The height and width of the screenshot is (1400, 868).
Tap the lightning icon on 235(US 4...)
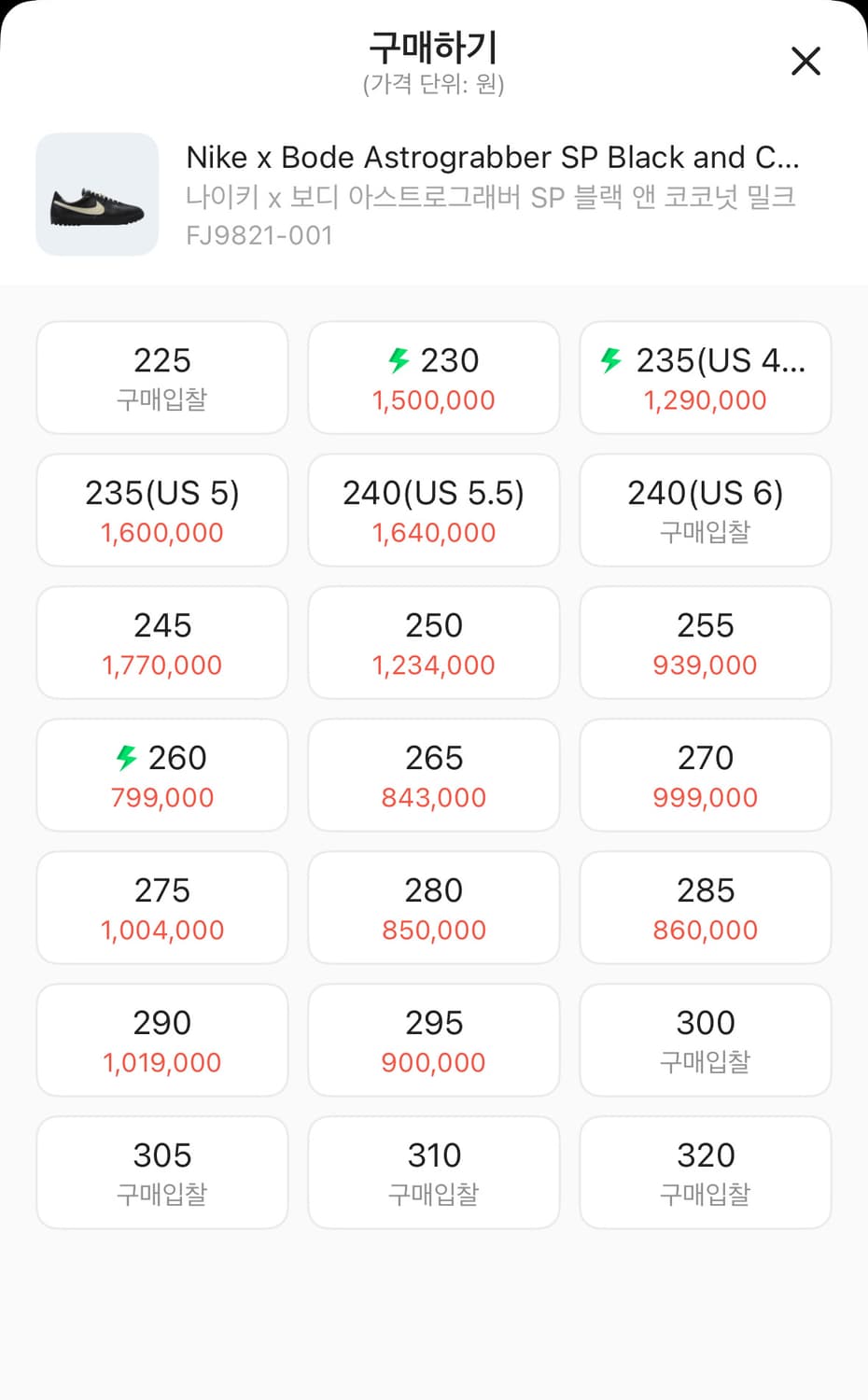coord(611,360)
